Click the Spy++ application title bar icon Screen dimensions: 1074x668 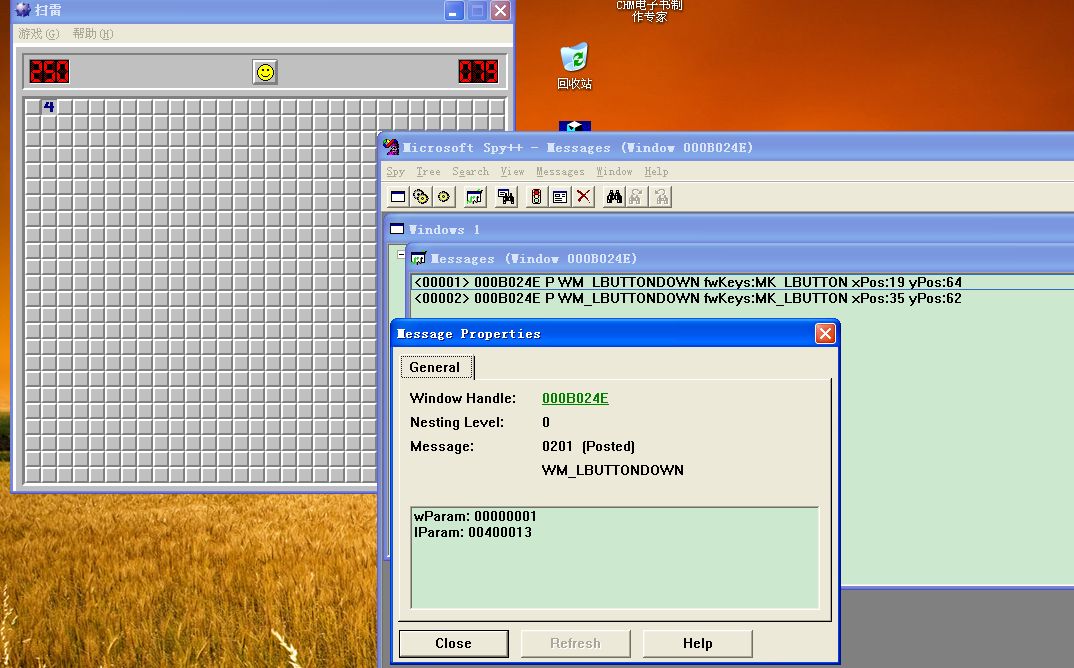391,147
